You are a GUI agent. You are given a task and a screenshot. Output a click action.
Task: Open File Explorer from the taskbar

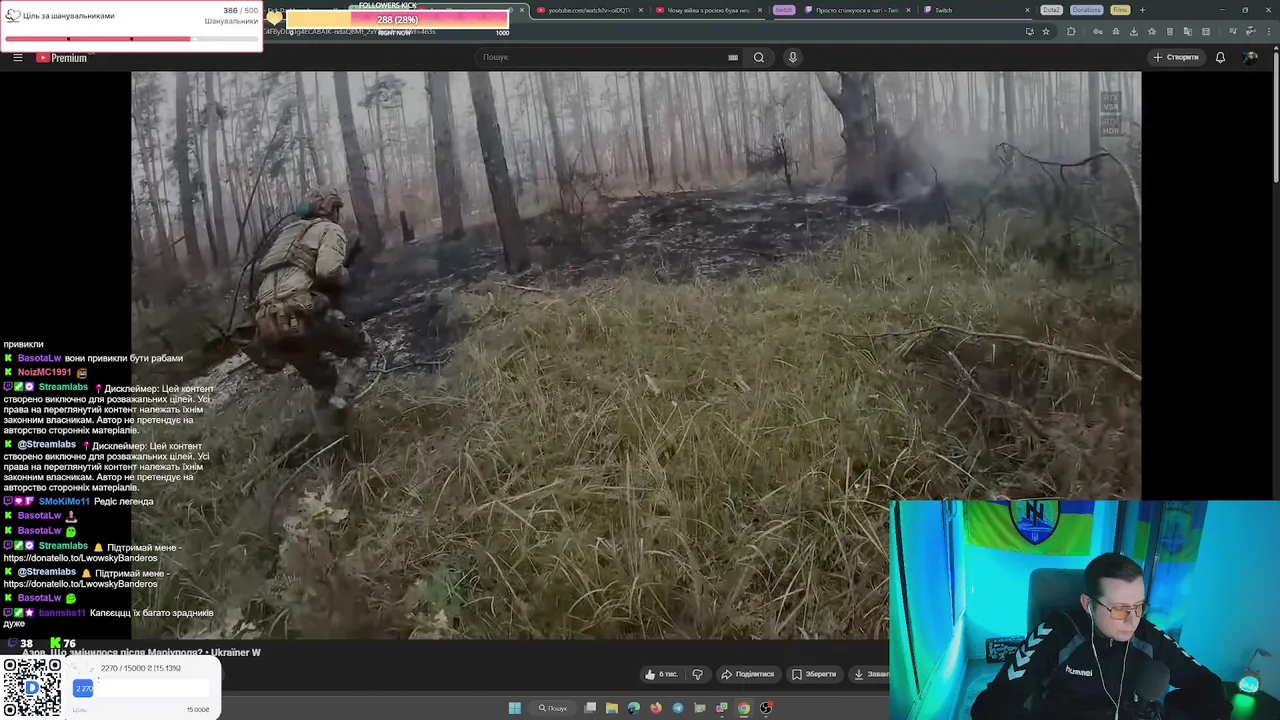(612, 708)
